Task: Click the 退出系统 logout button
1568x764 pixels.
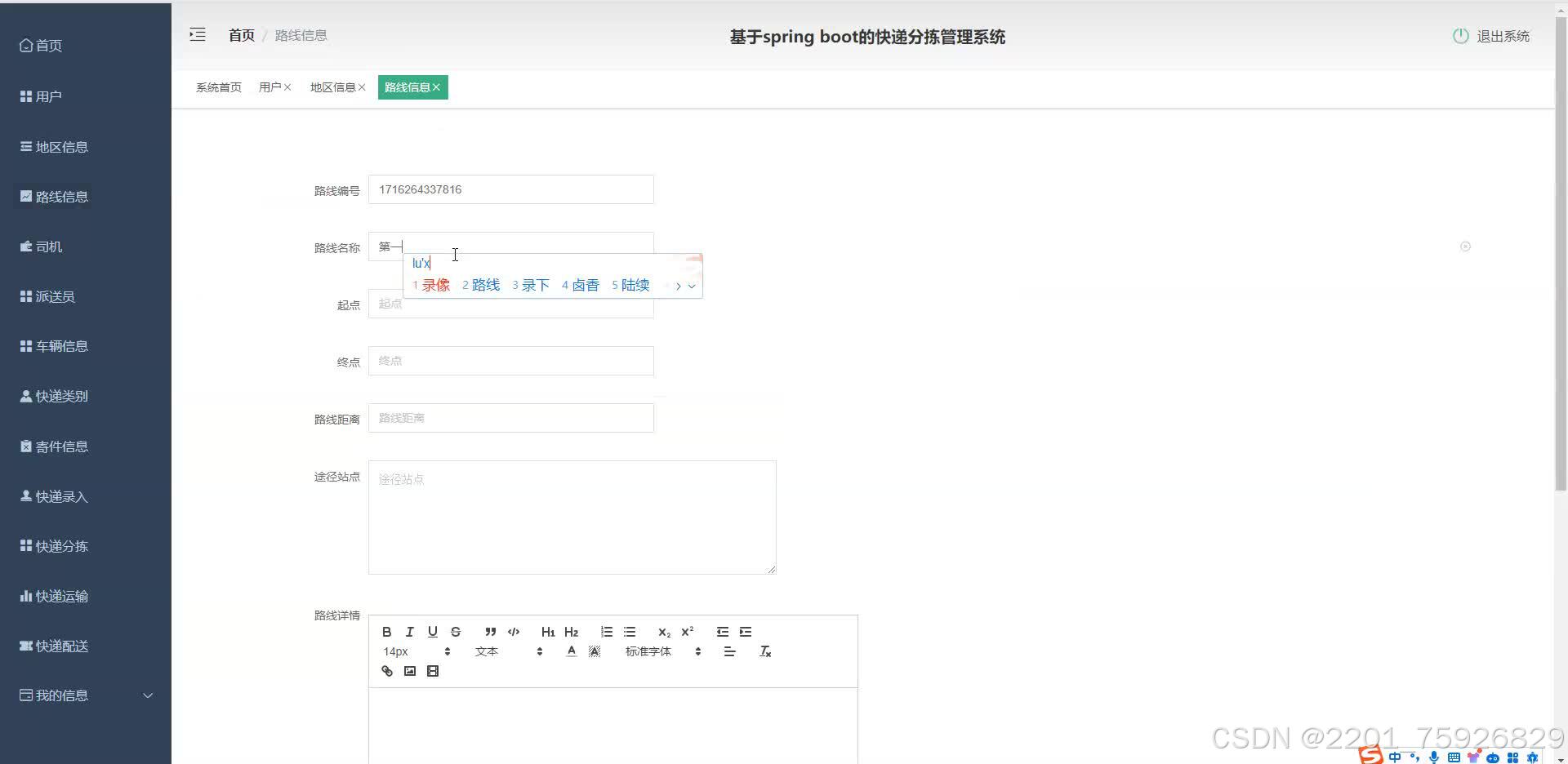Action: [x=1491, y=36]
